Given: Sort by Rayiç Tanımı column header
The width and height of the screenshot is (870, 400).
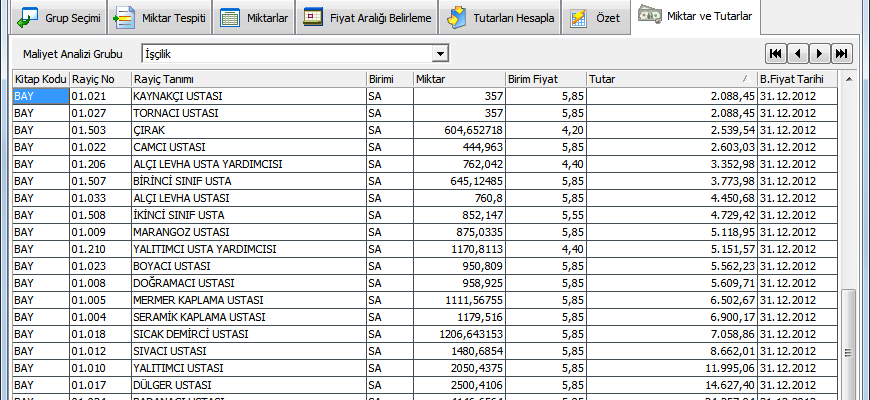Looking at the screenshot, I should tap(247, 79).
